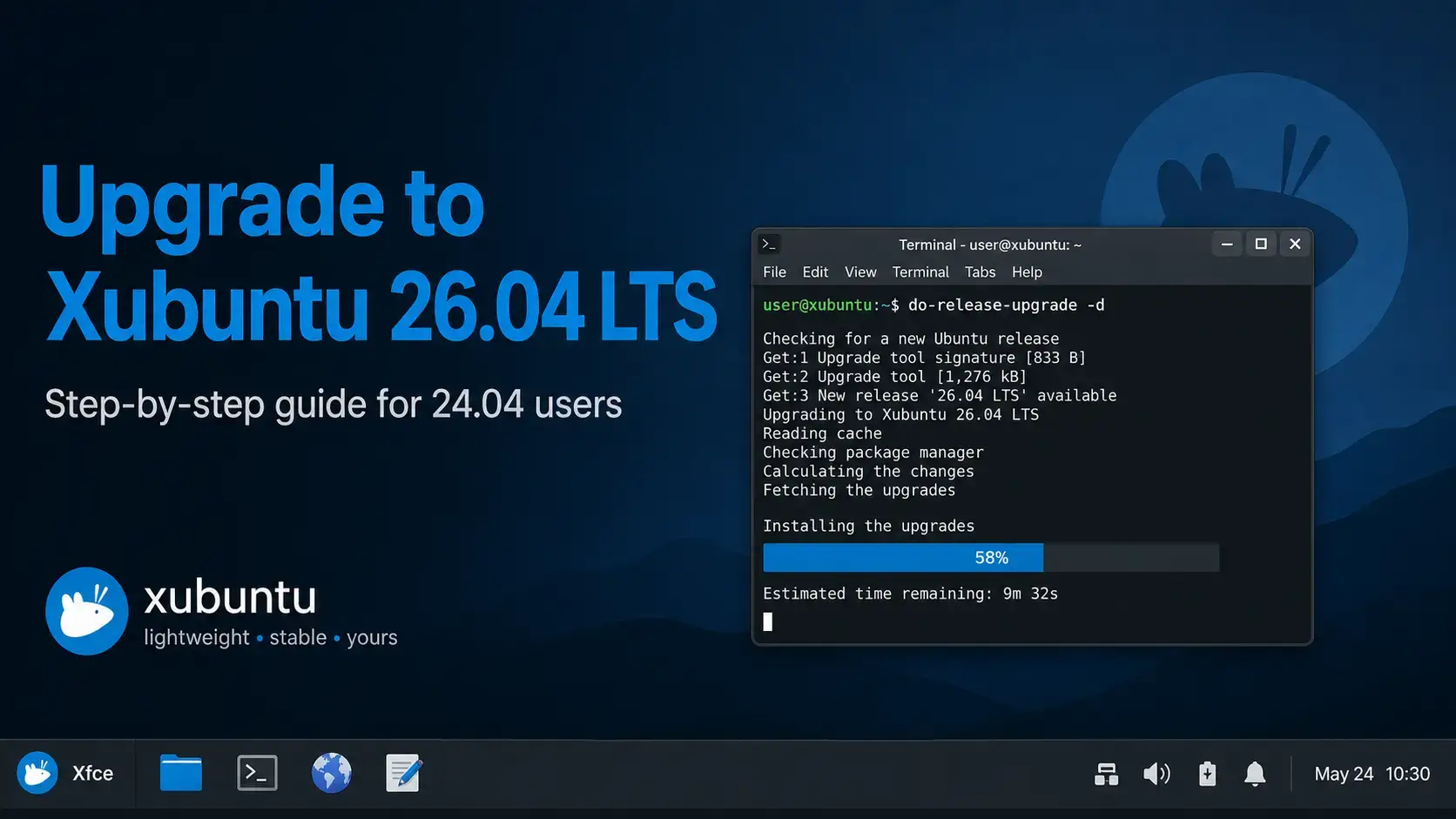The width and height of the screenshot is (1456, 819).
Task: Open the file manager from the taskbar
Action: tap(180, 772)
